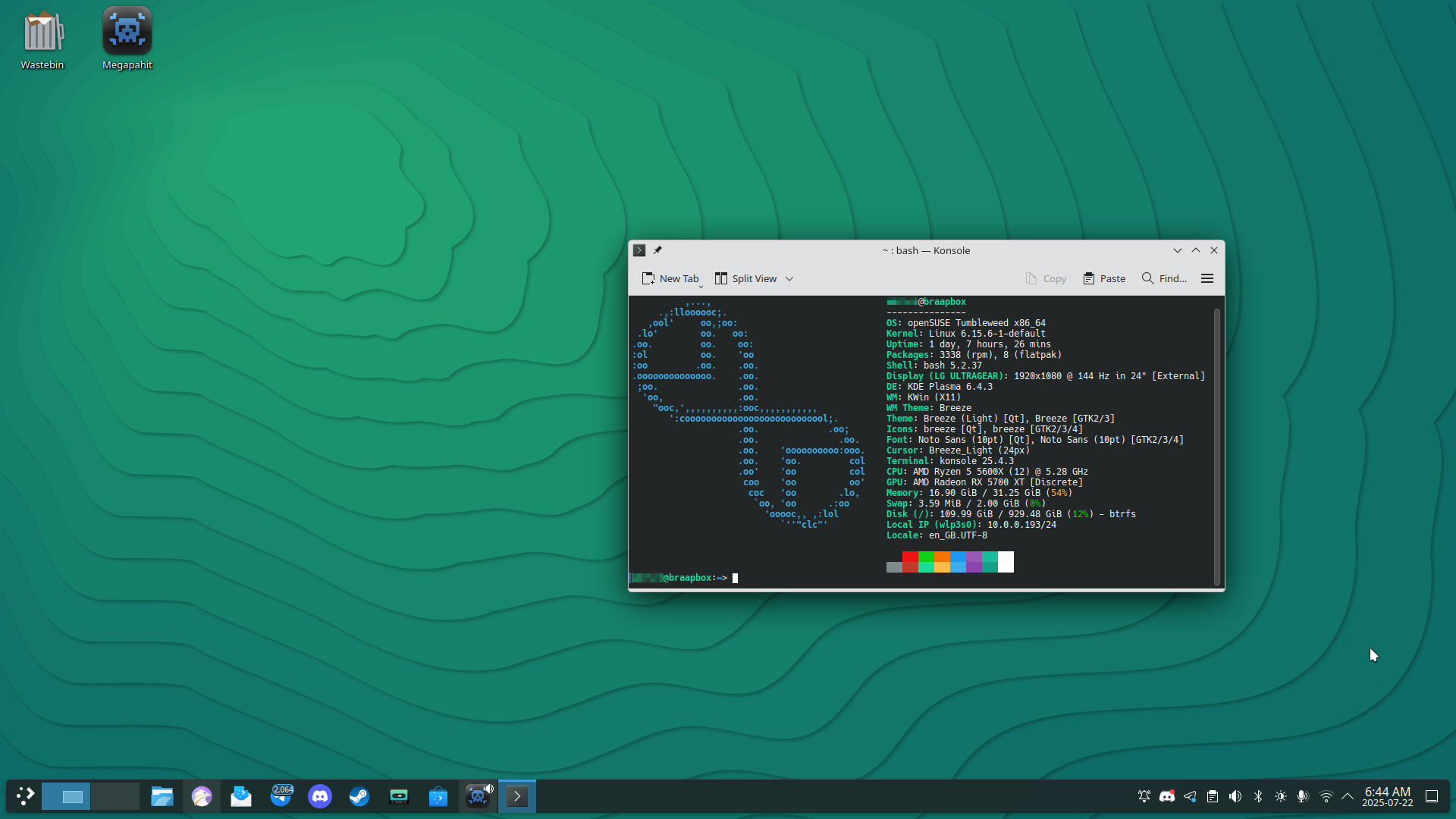Toggle the pin on all desktops button
This screenshot has height=819, width=1456.
click(x=657, y=250)
